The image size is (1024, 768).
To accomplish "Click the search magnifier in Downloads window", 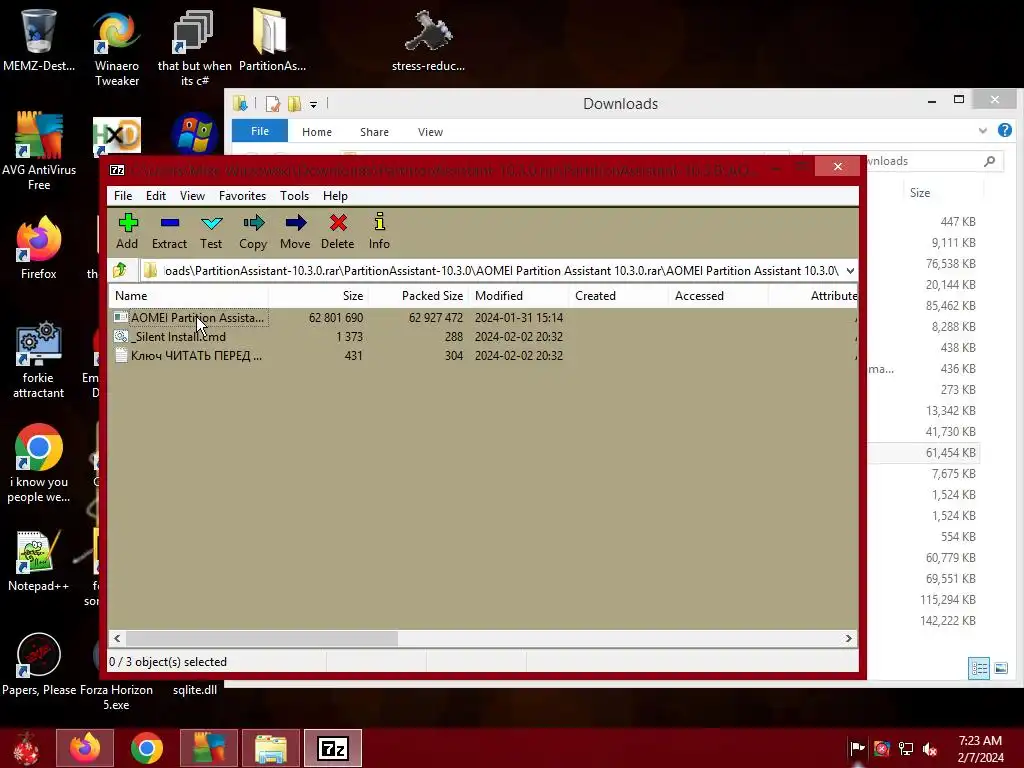I will (989, 161).
